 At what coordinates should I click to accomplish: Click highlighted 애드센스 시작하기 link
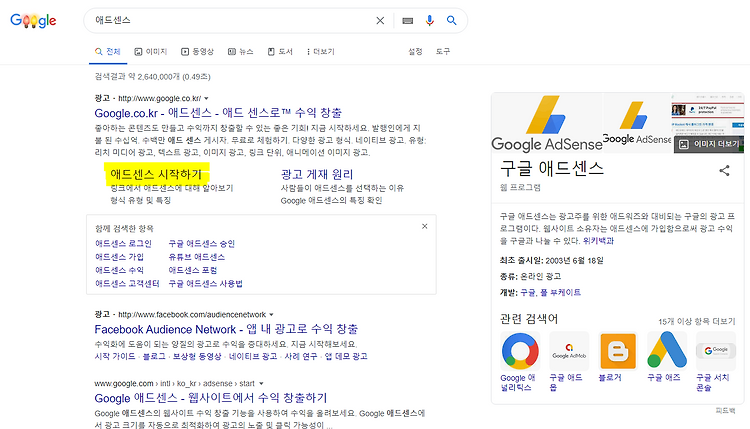tap(156, 174)
